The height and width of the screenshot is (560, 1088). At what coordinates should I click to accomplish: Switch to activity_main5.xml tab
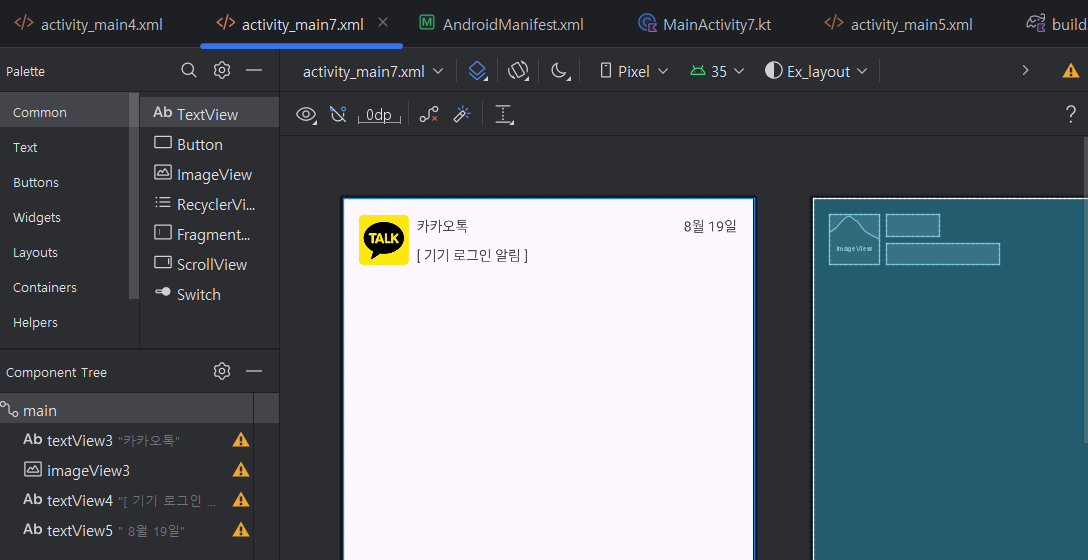point(898,24)
